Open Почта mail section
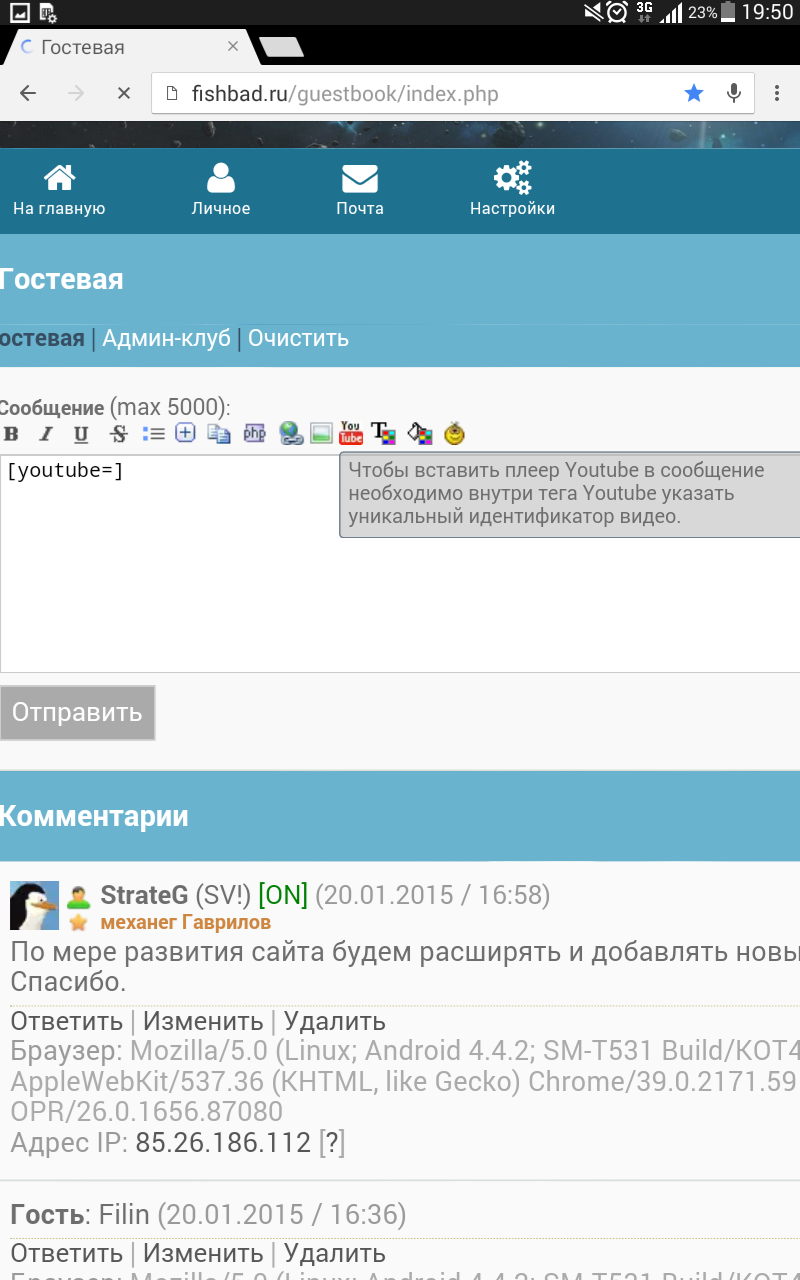Screen dimensions: 800x1280 [360, 191]
